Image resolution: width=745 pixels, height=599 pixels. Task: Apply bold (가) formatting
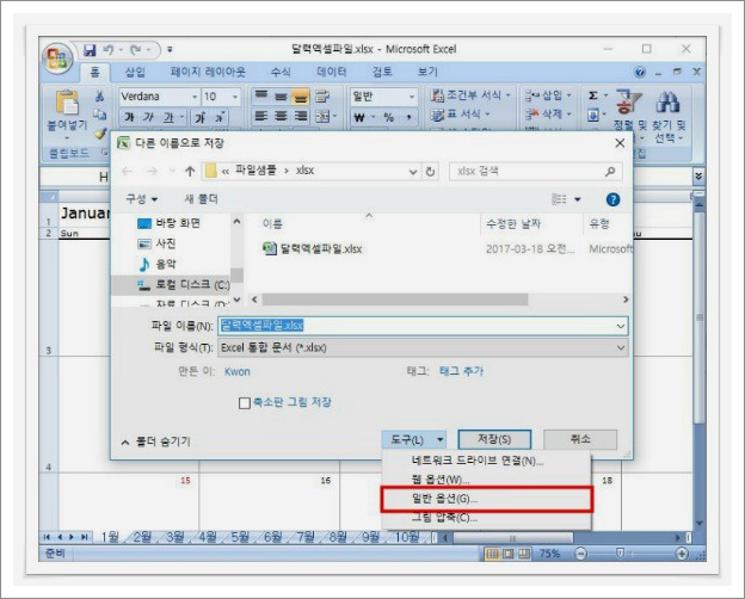[129, 117]
